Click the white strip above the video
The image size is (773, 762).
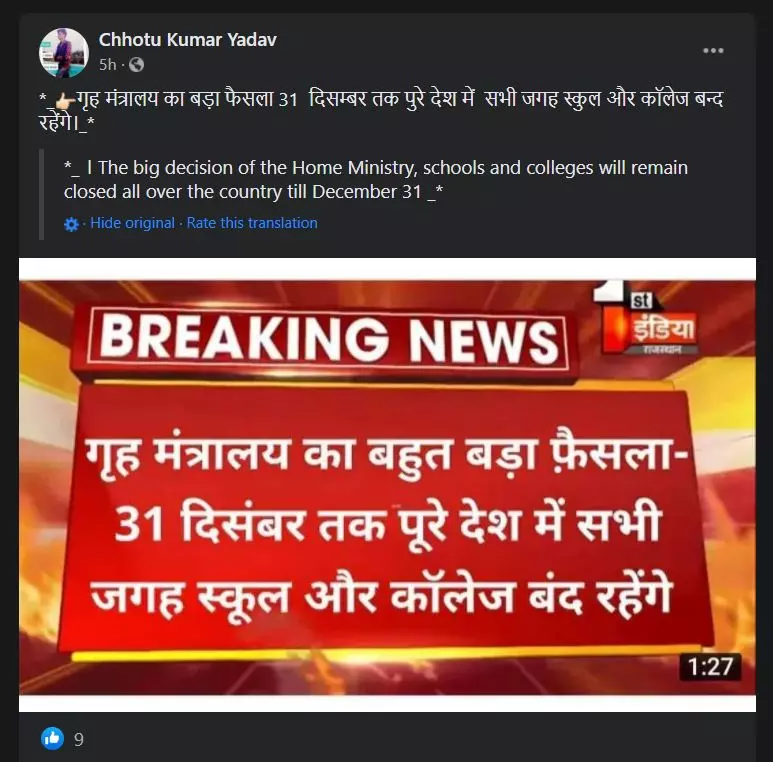tap(387, 269)
